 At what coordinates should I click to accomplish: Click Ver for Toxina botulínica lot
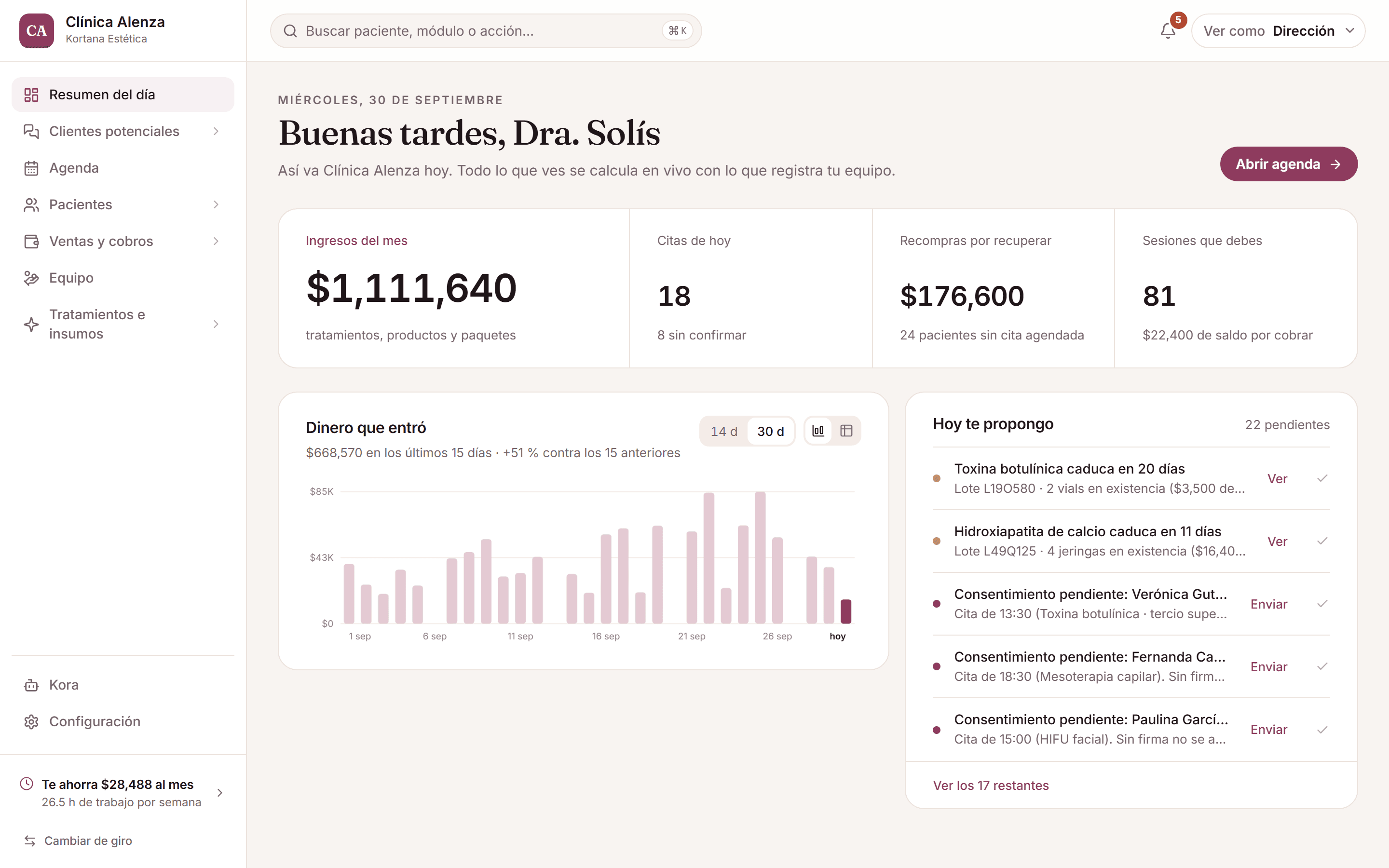tap(1277, 479)
